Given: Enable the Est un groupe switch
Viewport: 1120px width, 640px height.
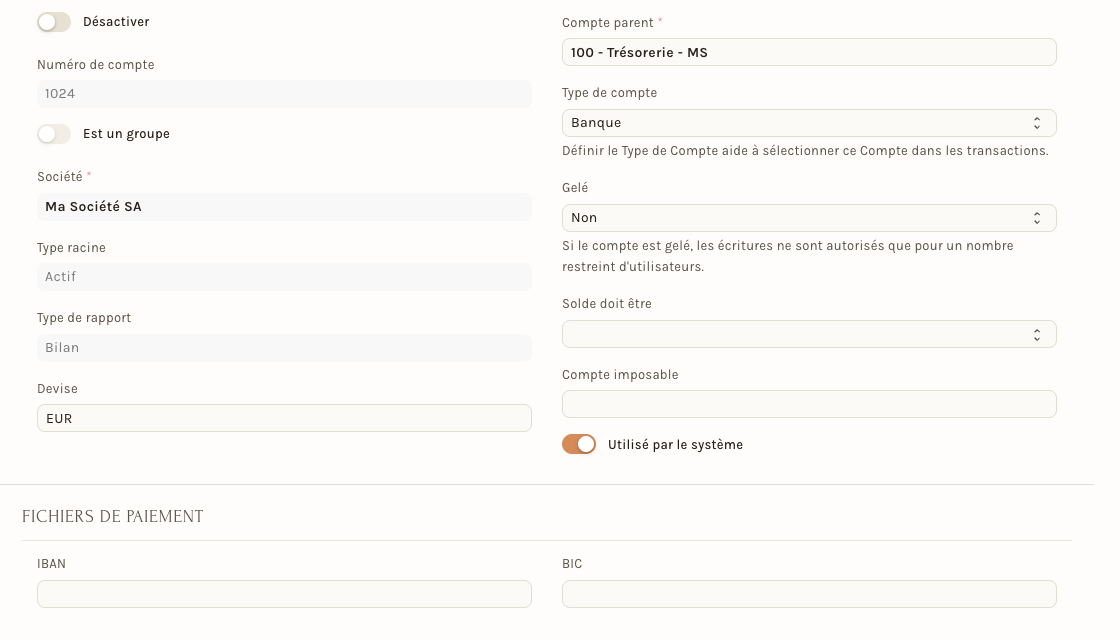Looking at the screenshot, I should (54, 134).
